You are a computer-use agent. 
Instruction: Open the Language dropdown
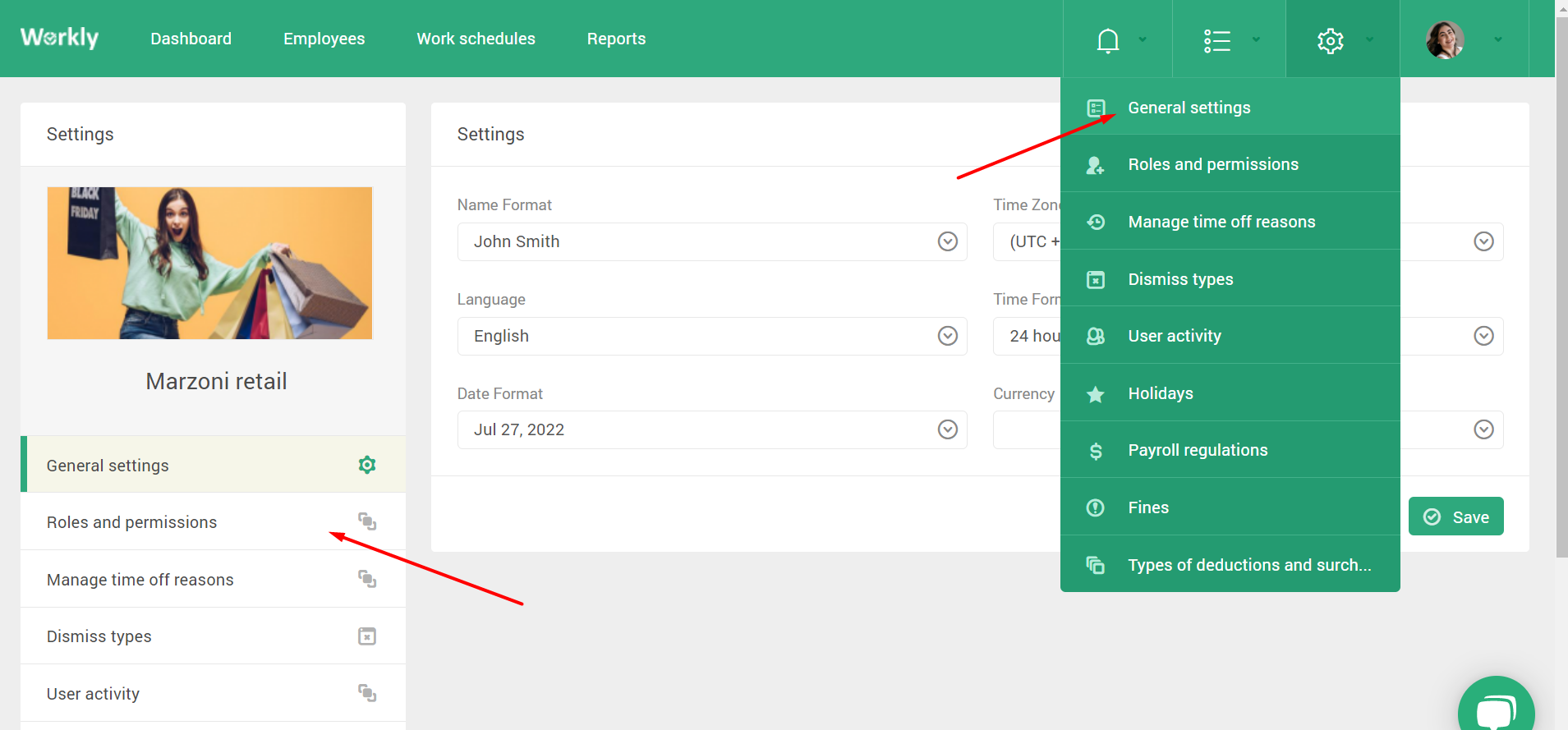[712, 336]
